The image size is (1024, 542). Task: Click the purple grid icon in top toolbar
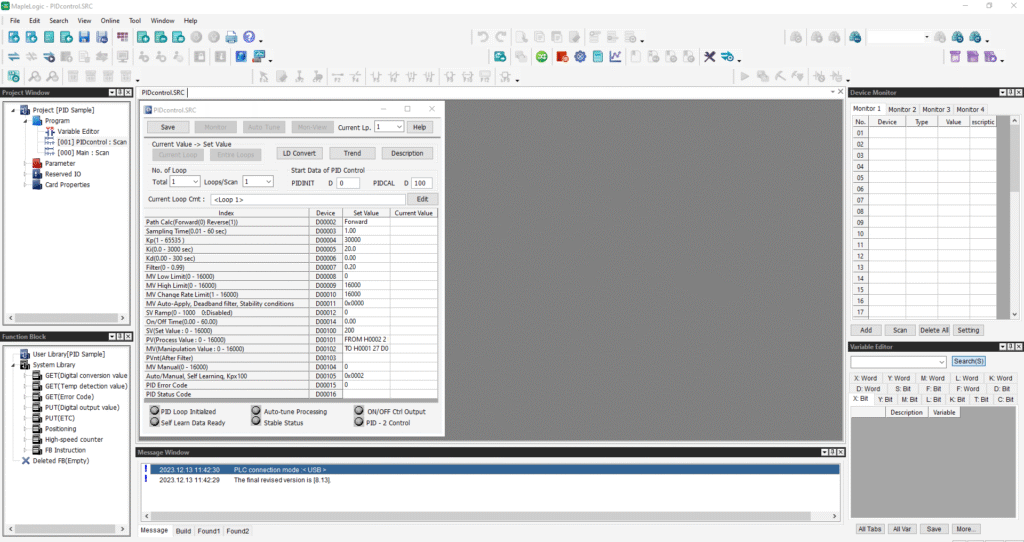click(x=122, y=37)
